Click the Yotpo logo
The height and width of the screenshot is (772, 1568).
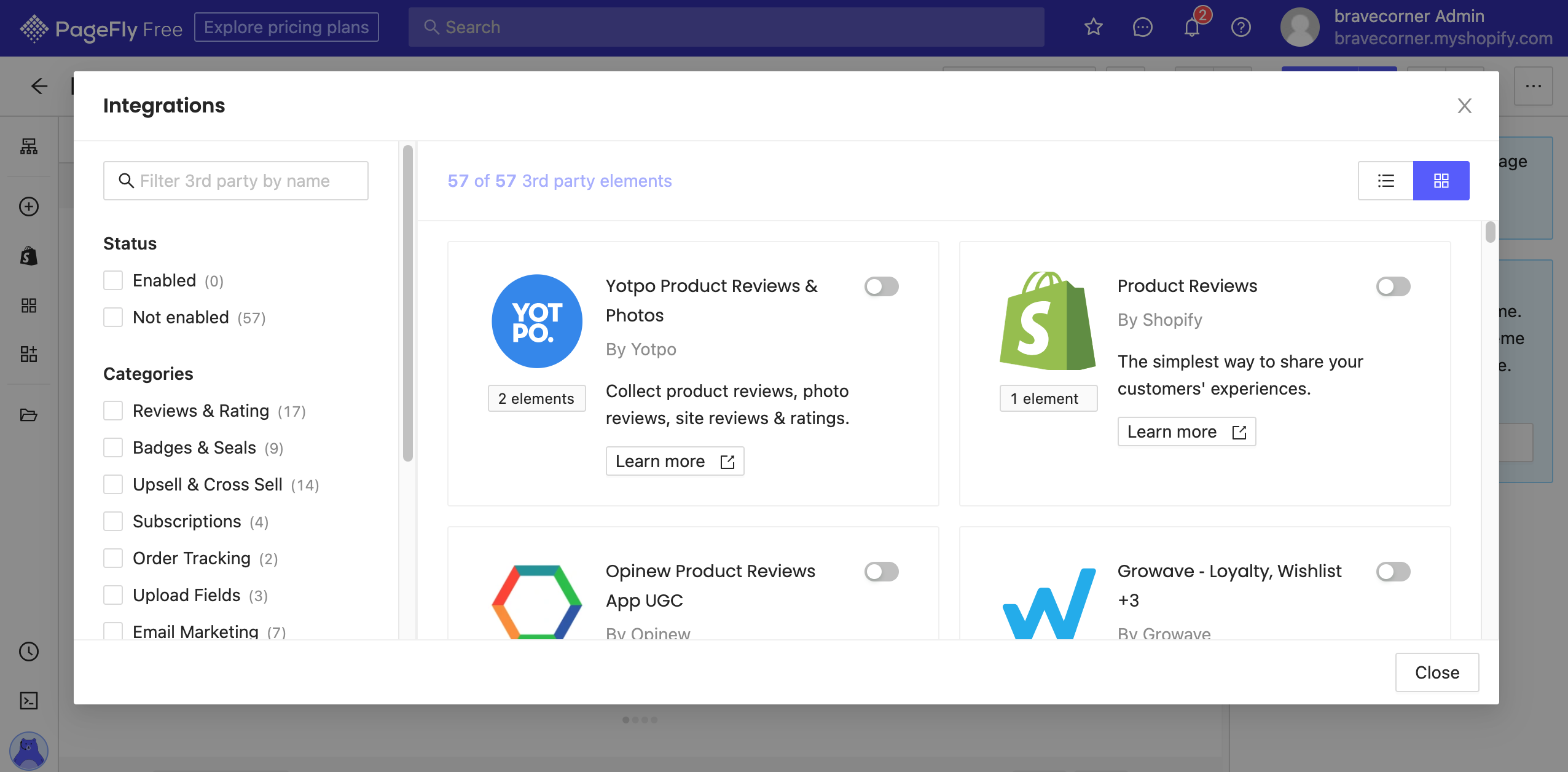tap(537, 321)
